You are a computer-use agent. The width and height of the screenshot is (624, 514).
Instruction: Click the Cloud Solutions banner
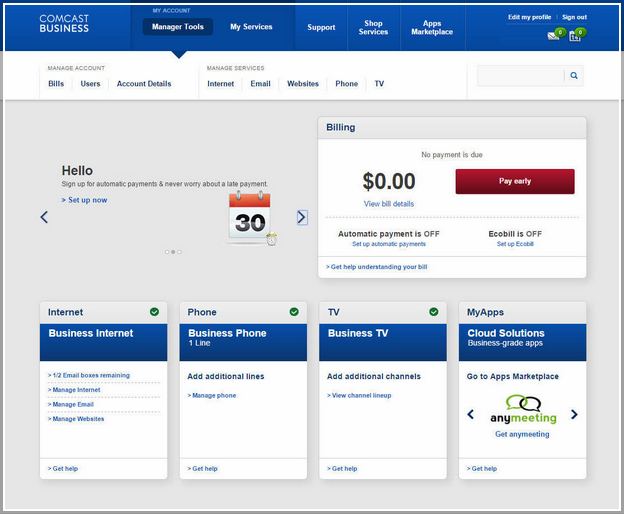coord(523,342)
